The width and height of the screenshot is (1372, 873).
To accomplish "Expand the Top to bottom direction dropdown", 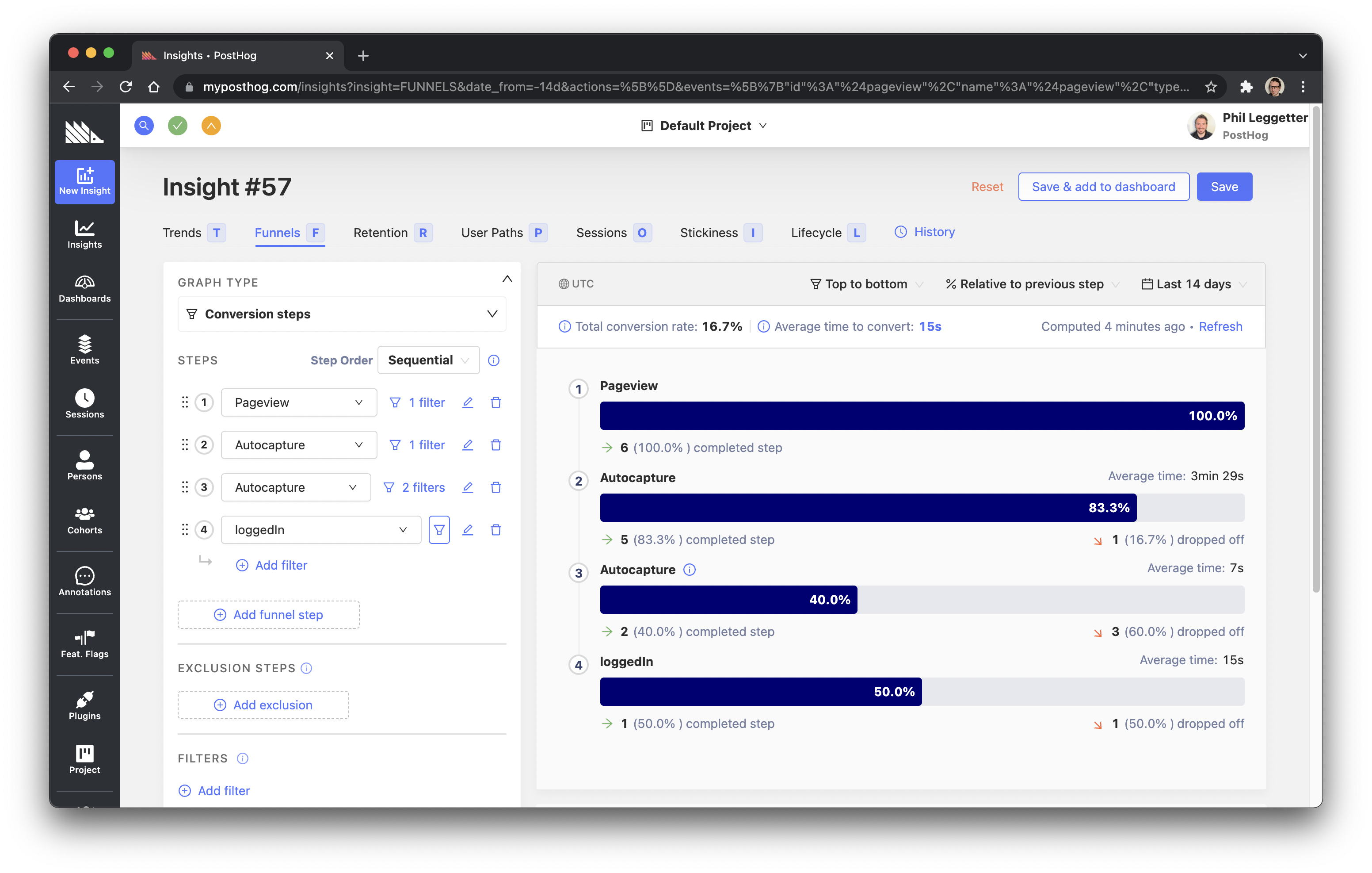I will point(866,283).
